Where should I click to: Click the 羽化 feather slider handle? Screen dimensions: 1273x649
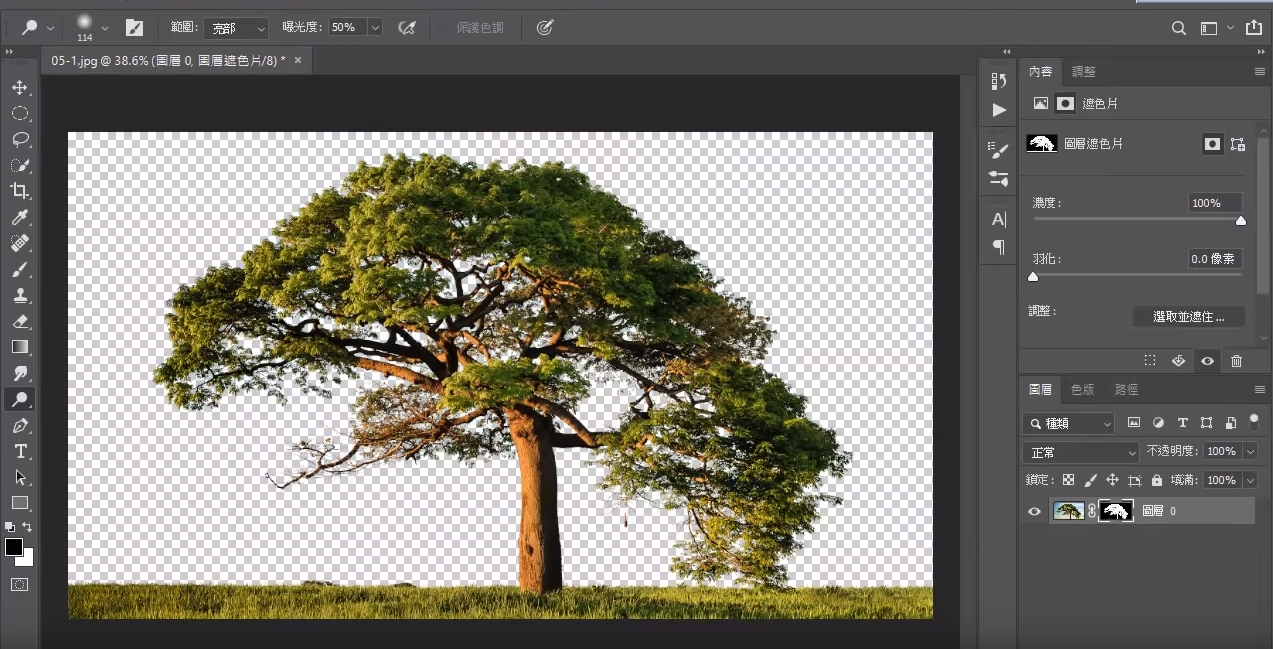[x=1033, y=277]
